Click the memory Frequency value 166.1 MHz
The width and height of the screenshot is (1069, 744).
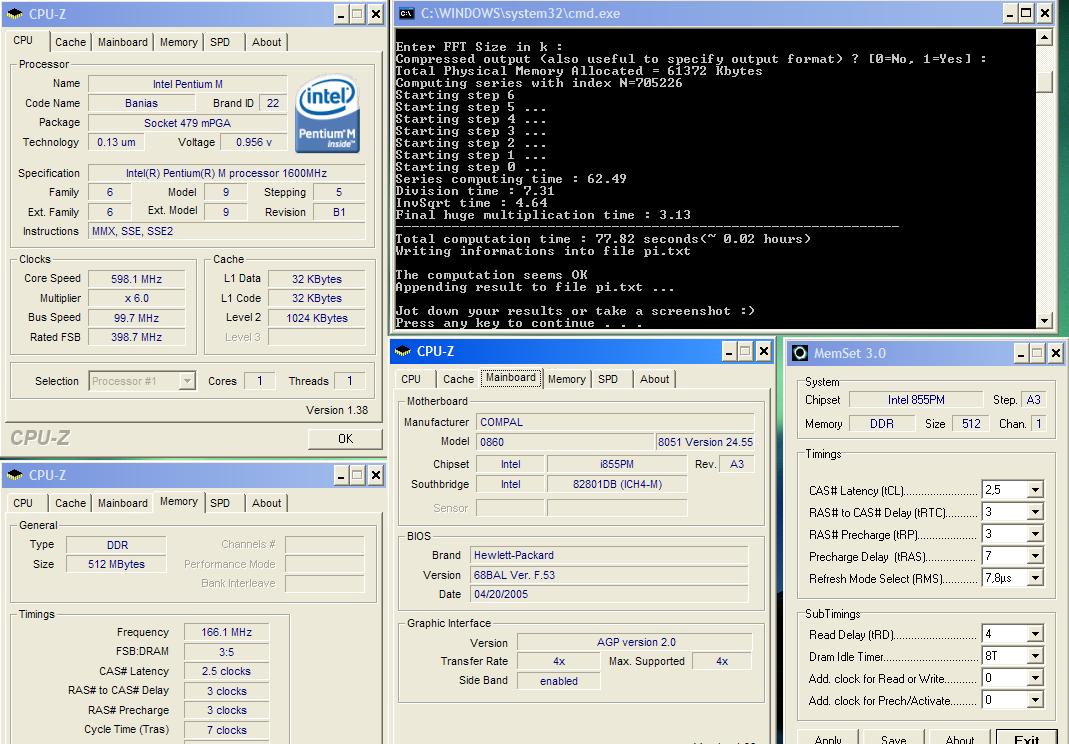click(226, 632)
